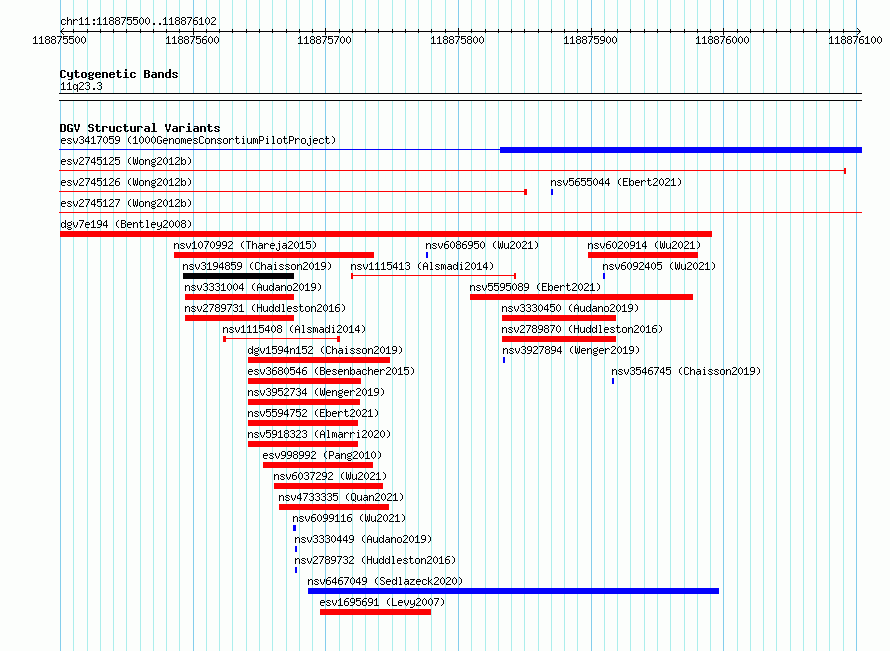Click the Cytogenetic Bands track title
The height and width of the screenshot is (651, 890).
coord(119,74)
